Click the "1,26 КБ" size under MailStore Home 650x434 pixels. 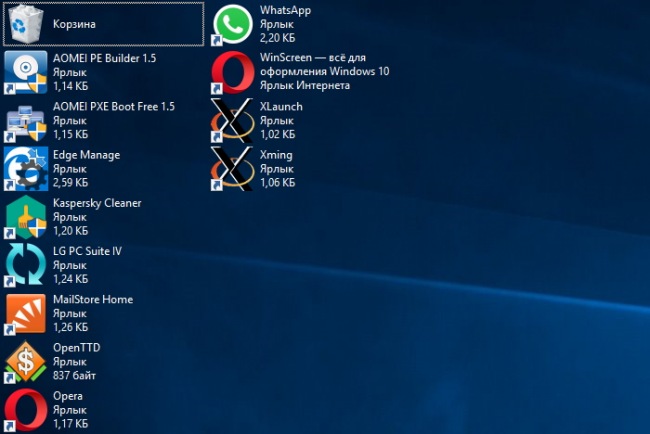click(x=70, y=327)
